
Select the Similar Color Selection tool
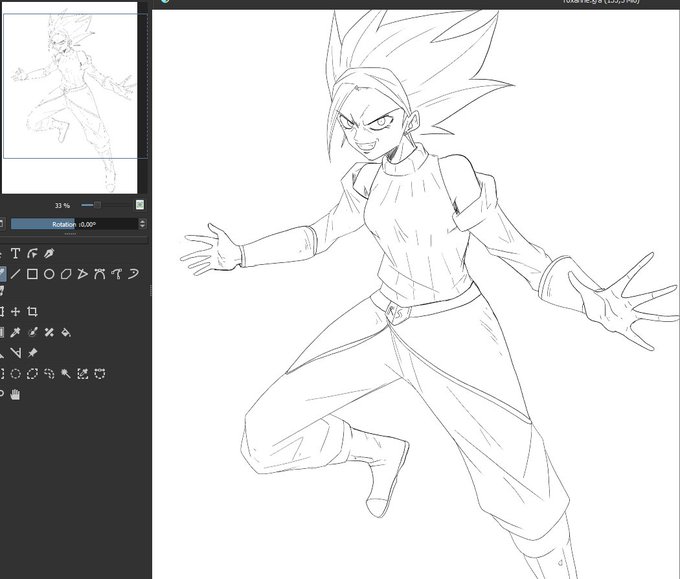(x=82, y=374)
